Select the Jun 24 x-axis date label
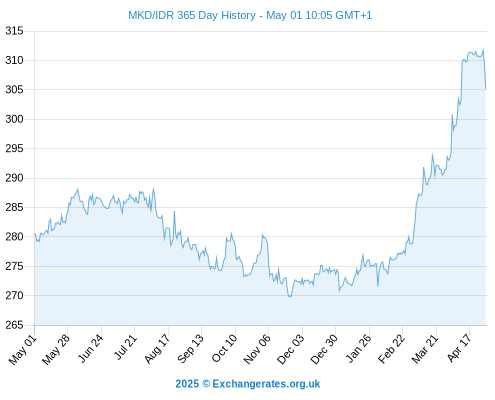The width and height of the screenshot is (495, 400). click(x=90, y=348)
